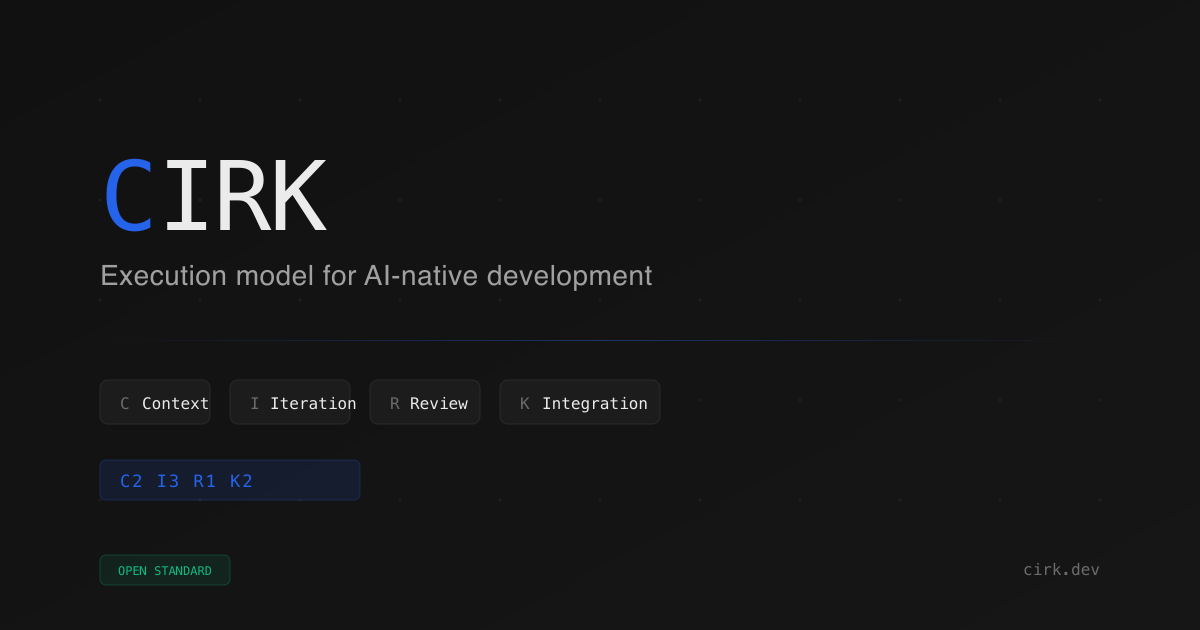Click the gray R letter icon beside Review
The width and height of the screenshot is (1200, 630).
(x=395, y=404)
